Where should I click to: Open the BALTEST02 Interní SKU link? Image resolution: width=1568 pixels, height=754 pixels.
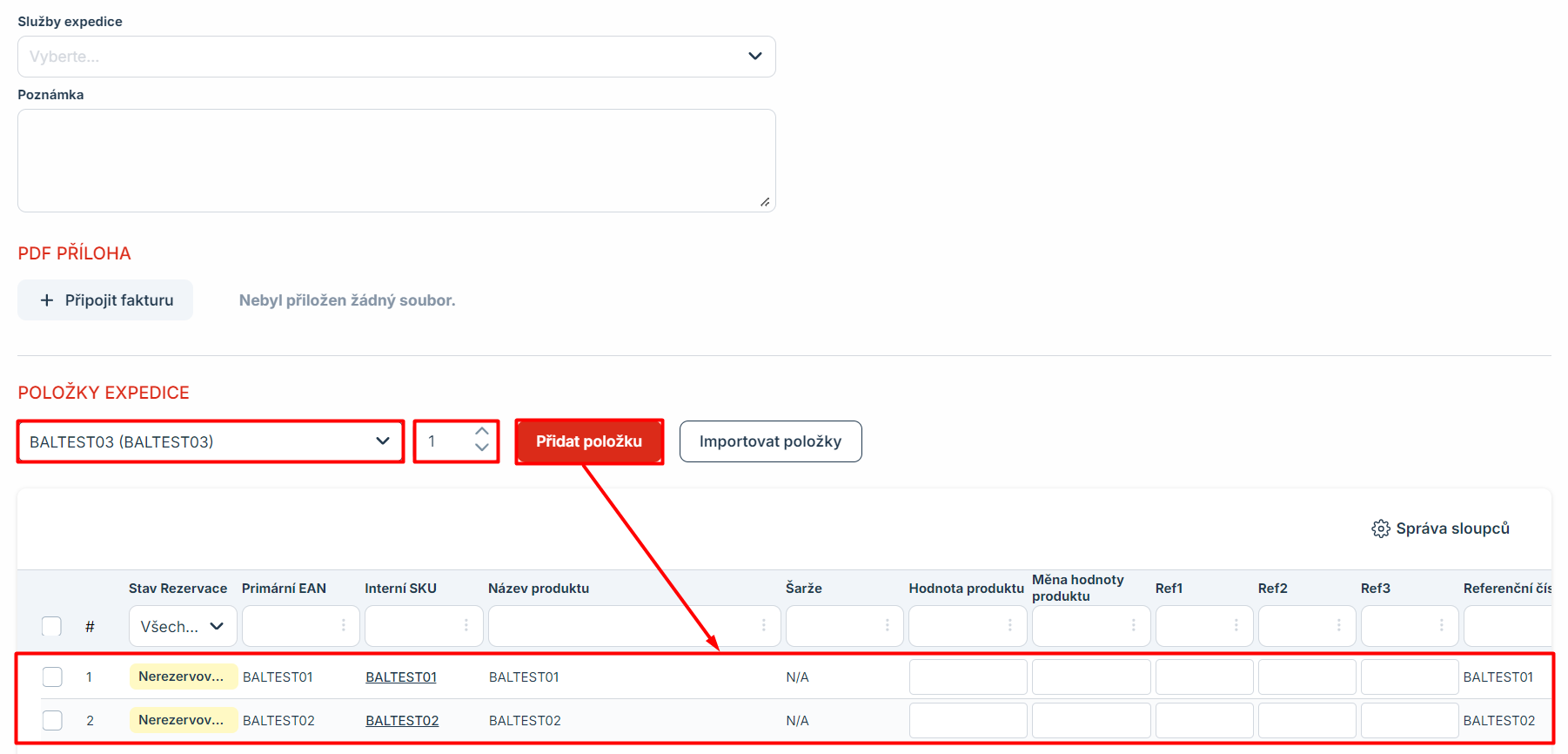pyautogui.click(x=402, y=720)
